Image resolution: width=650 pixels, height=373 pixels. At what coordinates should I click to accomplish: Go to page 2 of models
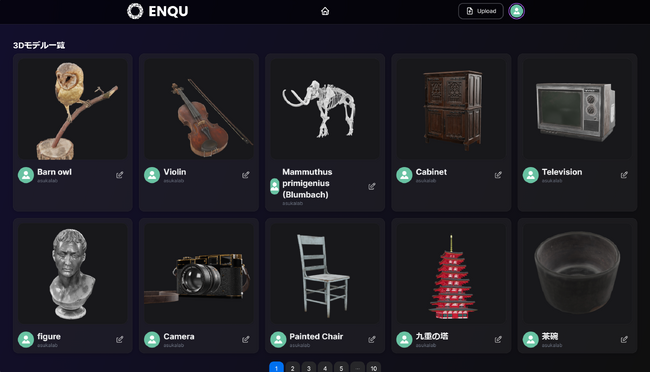(293, 368)
